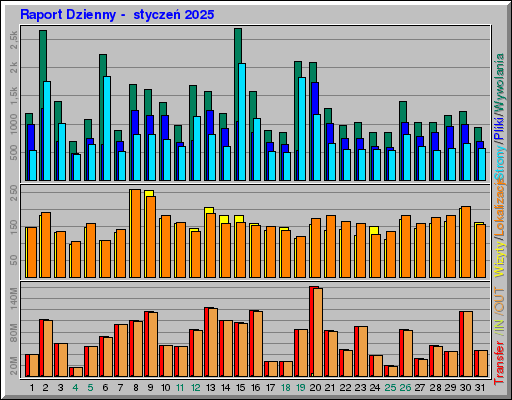Click the "Raport Dzienny - styczeń 2025" title
This screenshot has width=512, height=400.
coord(117,15)
